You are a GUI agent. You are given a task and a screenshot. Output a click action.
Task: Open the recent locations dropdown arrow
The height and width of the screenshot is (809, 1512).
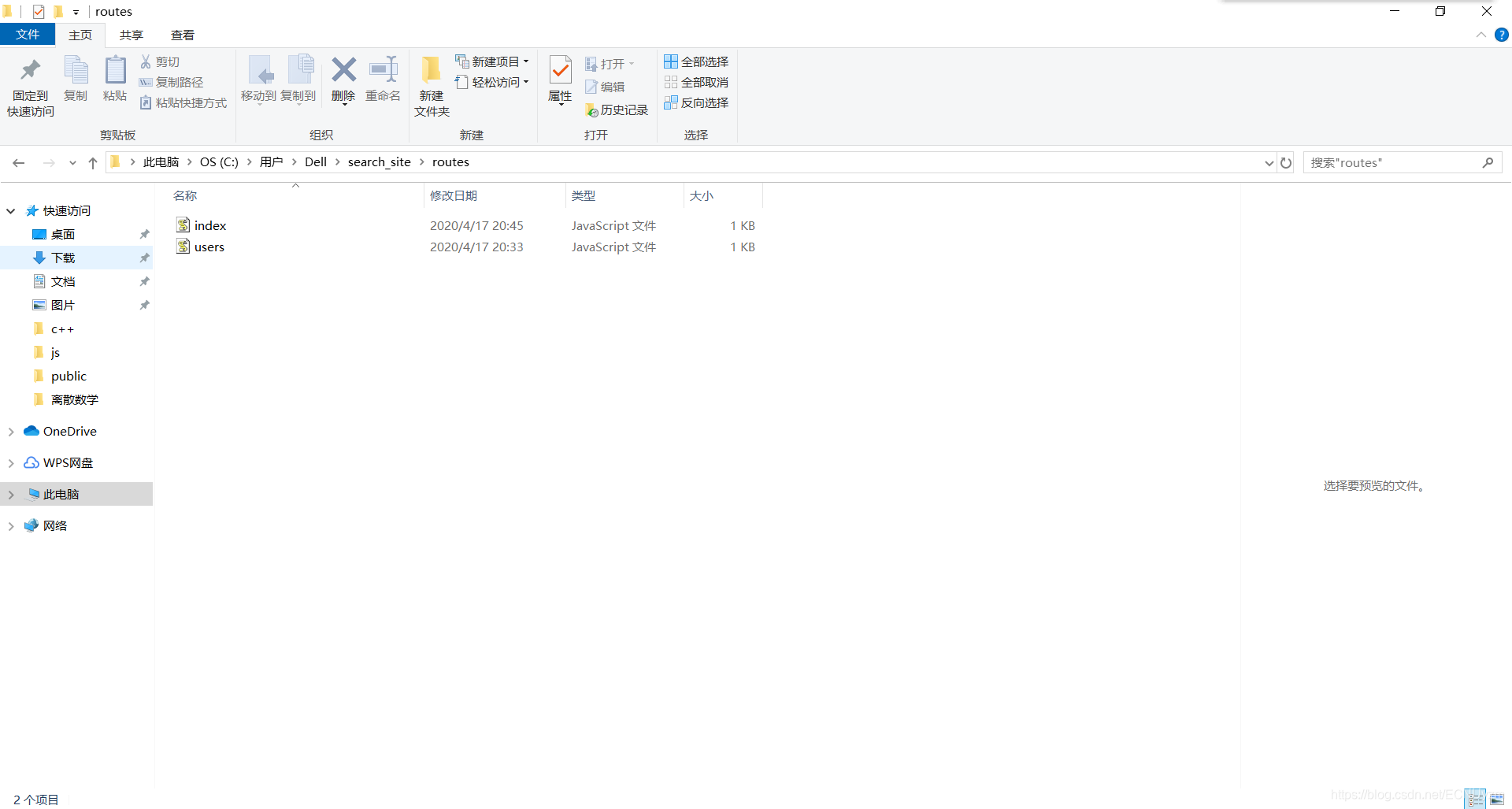[x=72, y=163]
